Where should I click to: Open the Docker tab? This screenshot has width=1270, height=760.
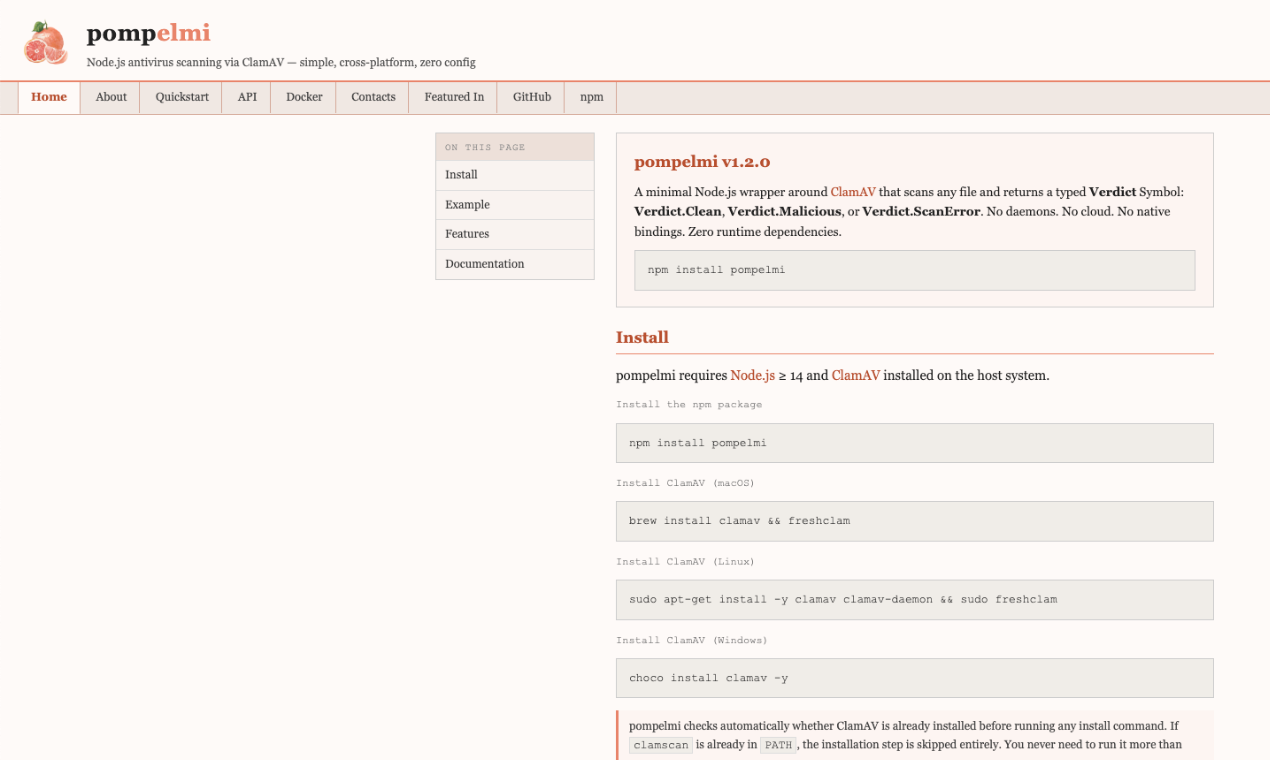click(x=302, y=97)
